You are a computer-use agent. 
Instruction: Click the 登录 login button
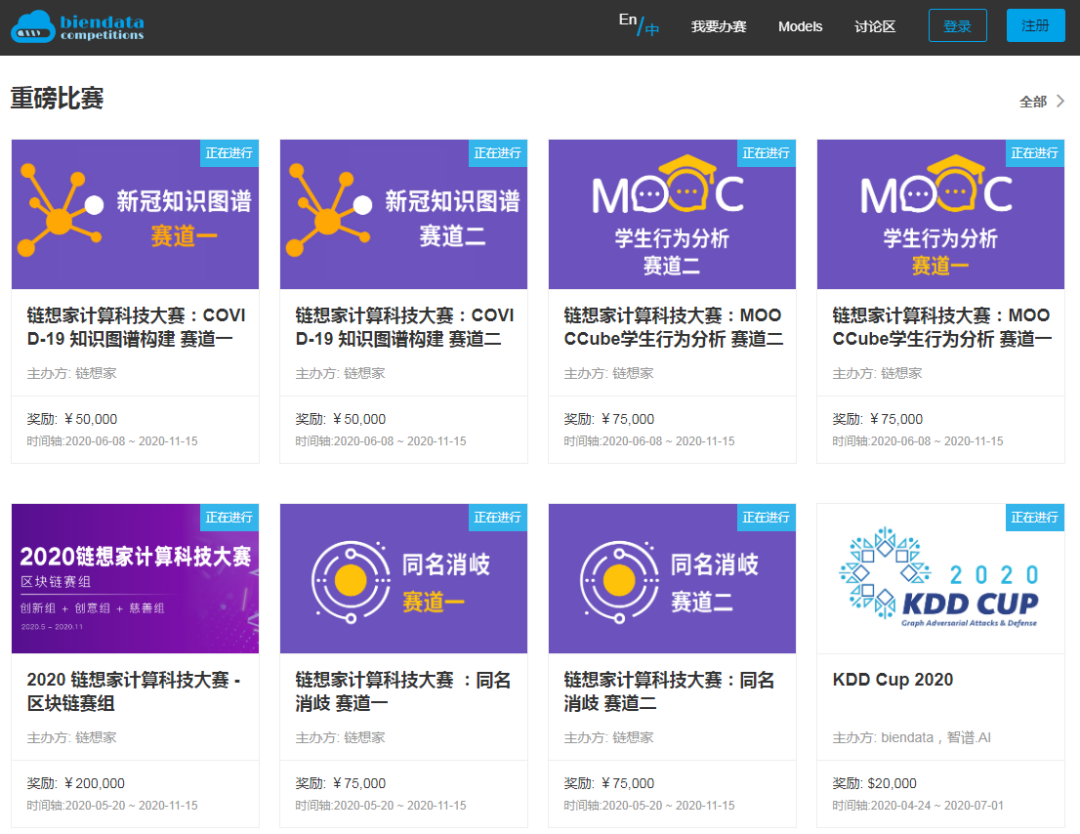pos(957,25)
